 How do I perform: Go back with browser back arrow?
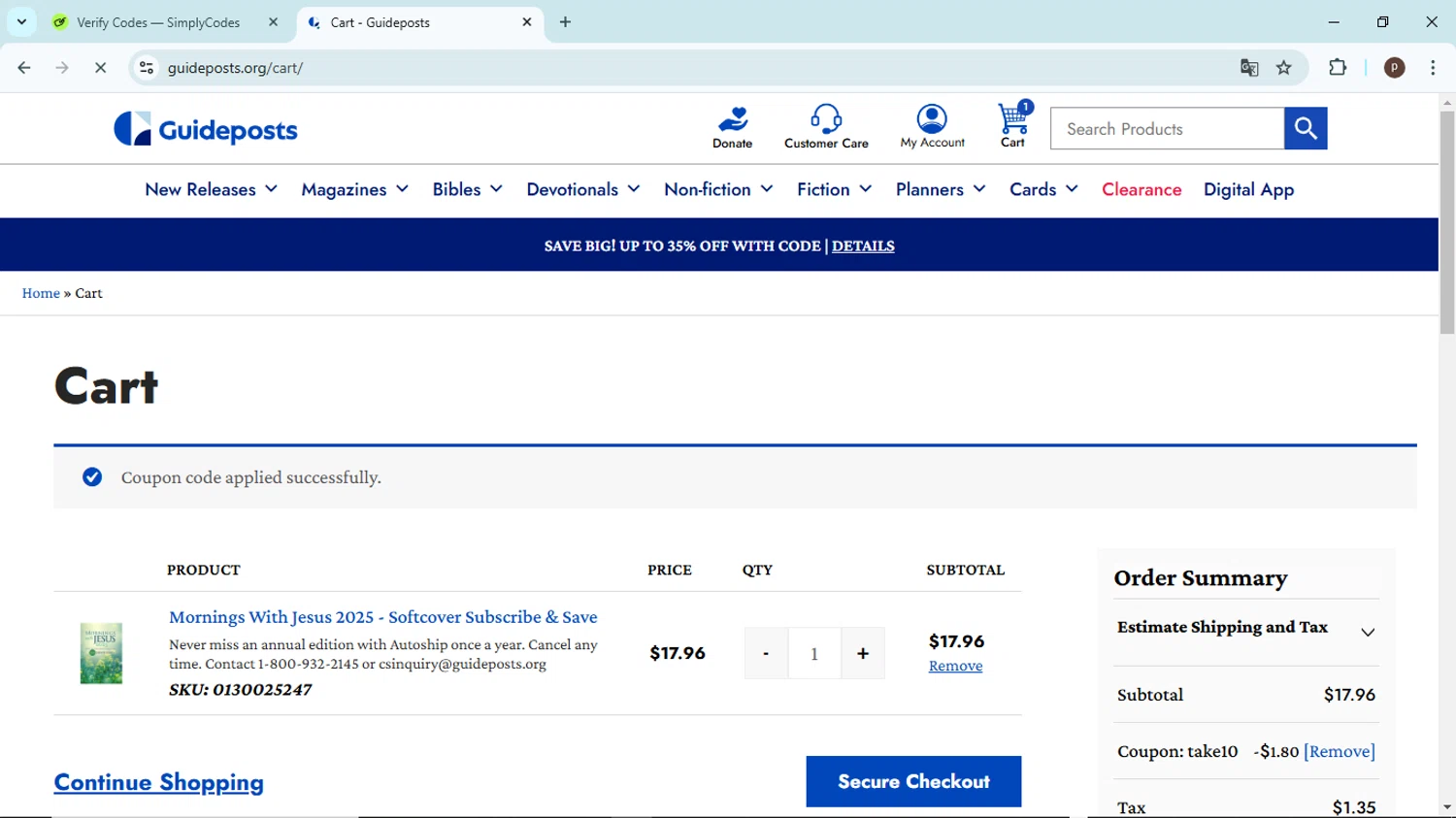click(x=24, y=68)
